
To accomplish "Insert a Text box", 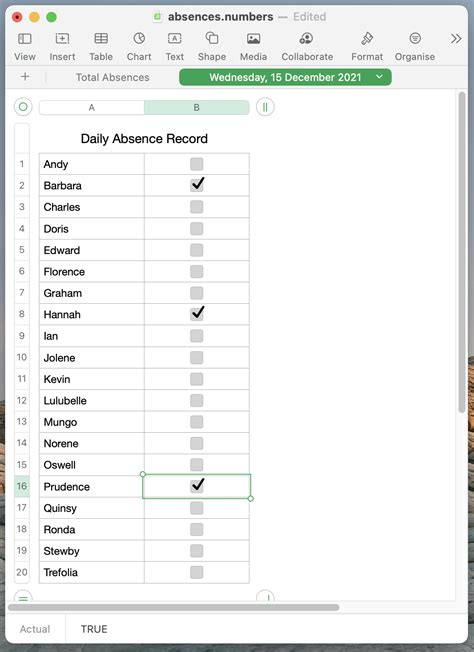I will coord(175,39).
